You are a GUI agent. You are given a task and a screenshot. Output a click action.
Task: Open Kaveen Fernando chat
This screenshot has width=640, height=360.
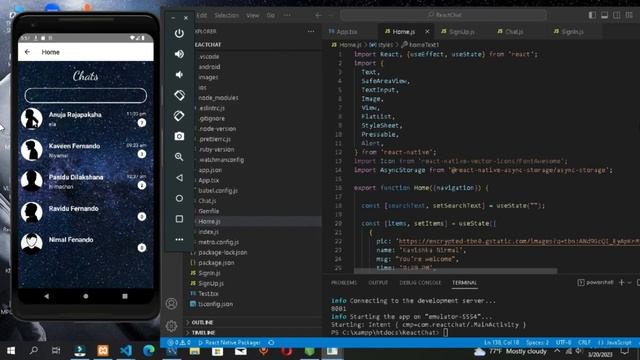(x=86, y=150)
